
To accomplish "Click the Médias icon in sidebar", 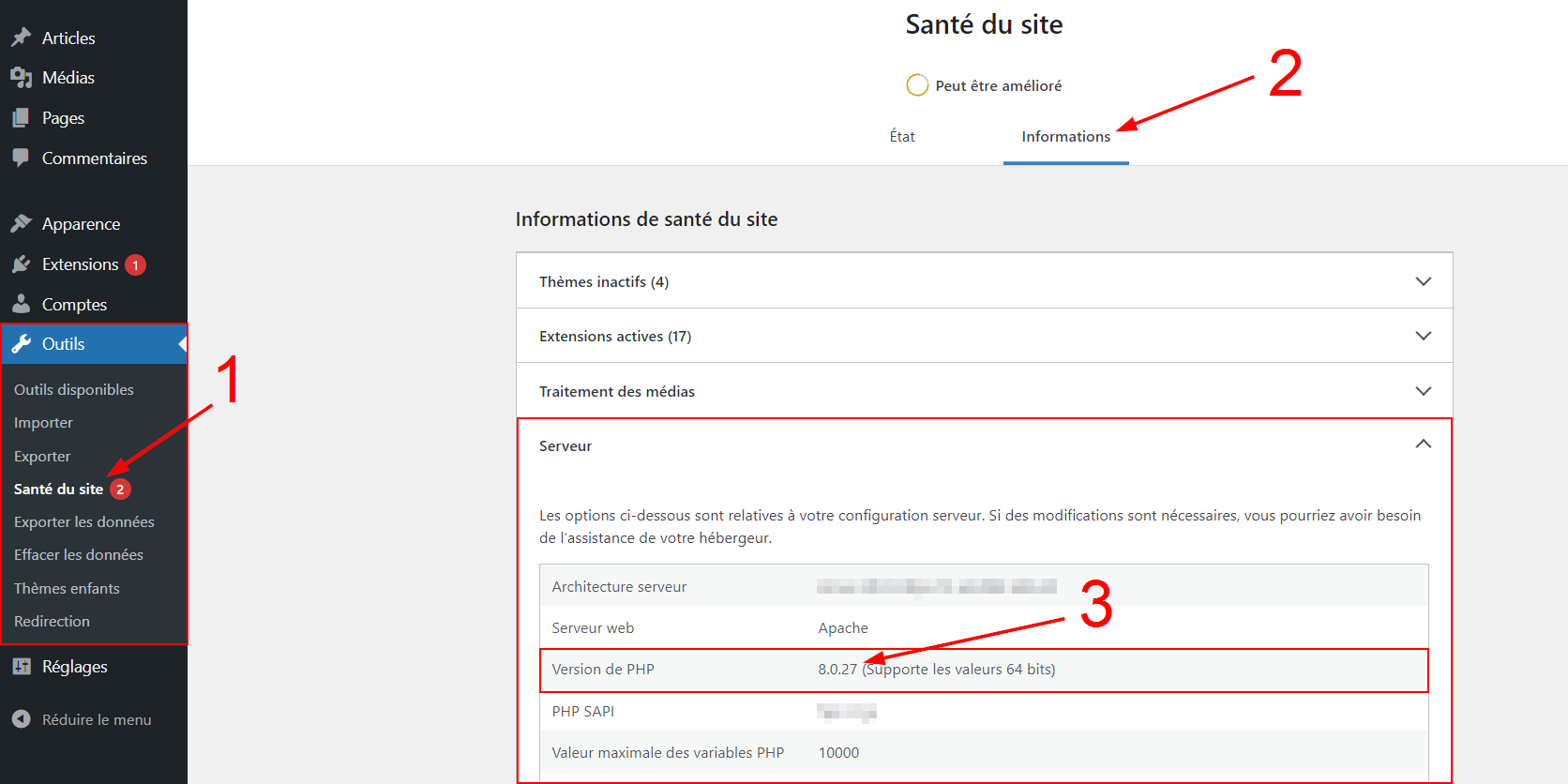I will pos(21,78).
